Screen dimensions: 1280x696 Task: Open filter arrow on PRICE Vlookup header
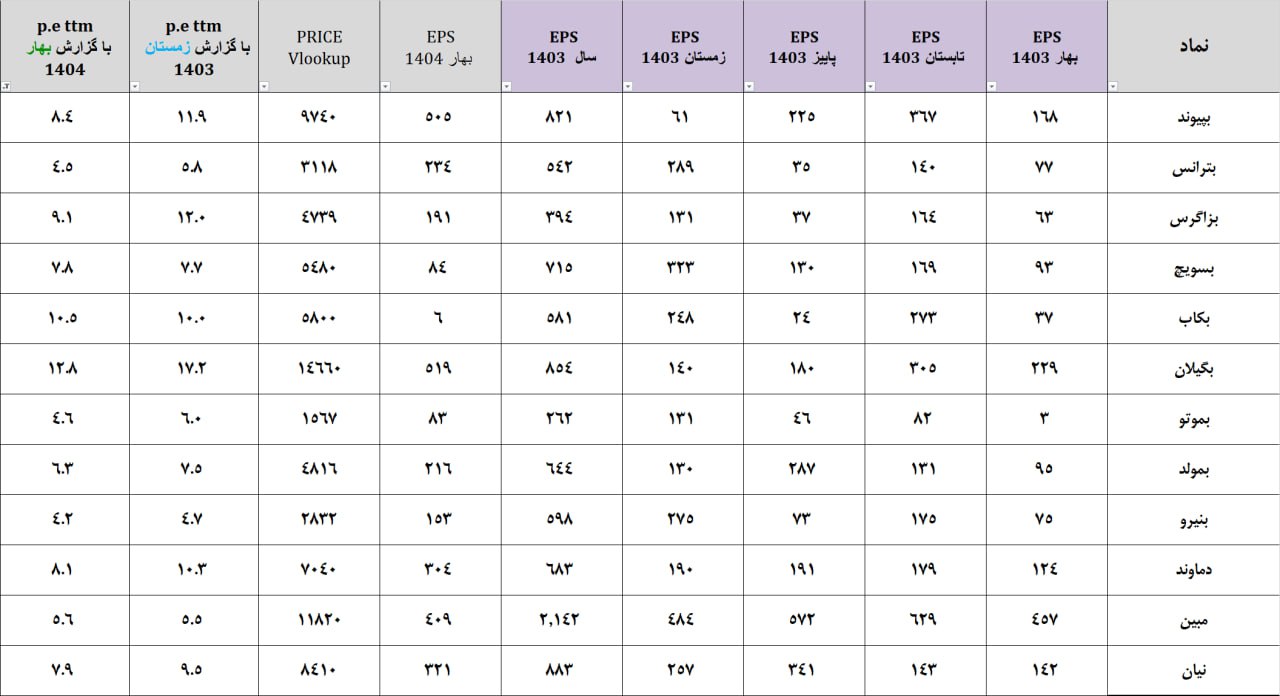coord(264,87)
